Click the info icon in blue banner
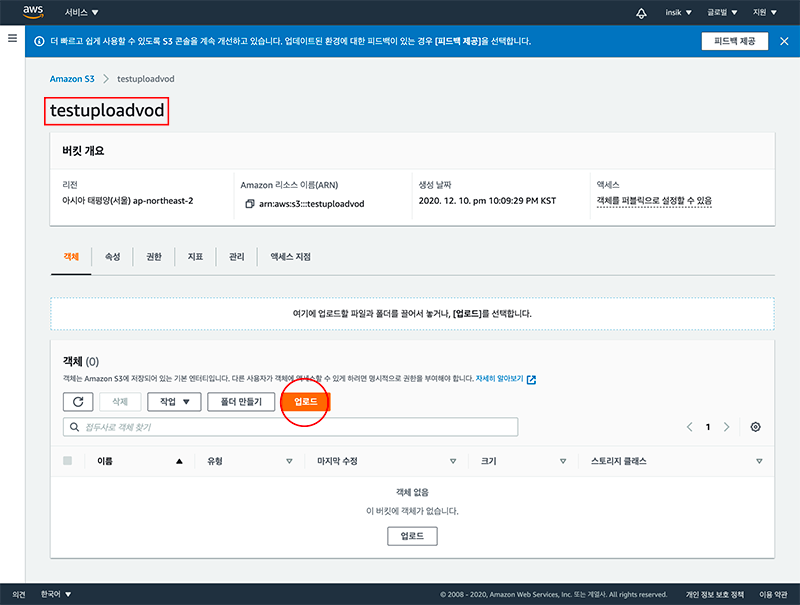Viewport: 800px width, 605px height. click(39, 41)
